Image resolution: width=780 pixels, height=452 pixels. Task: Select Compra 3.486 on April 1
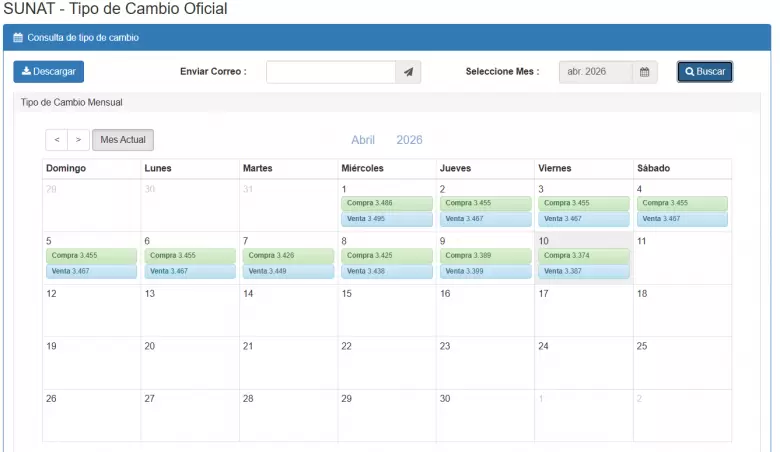(x=387, y=203)
